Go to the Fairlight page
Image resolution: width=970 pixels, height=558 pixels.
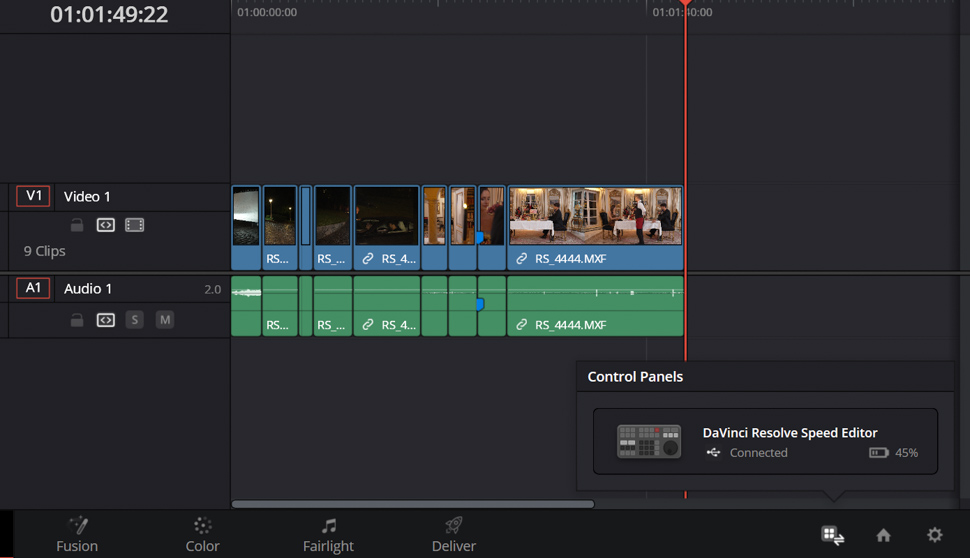(328, 535)
